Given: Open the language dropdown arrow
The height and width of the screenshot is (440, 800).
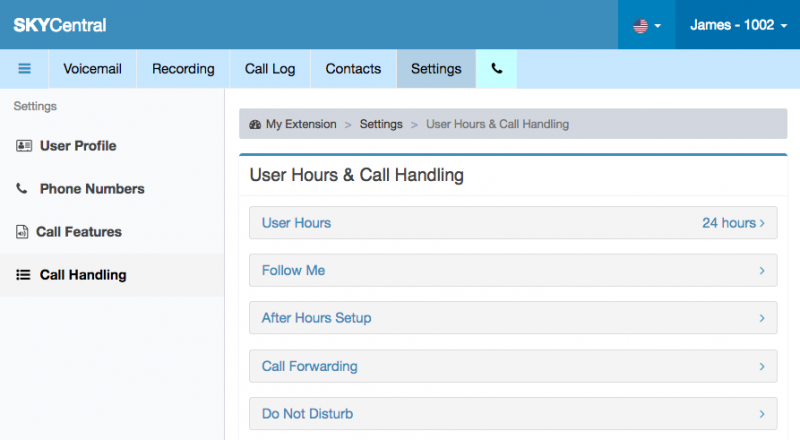Looking at the screenshot, I should 658,26.
